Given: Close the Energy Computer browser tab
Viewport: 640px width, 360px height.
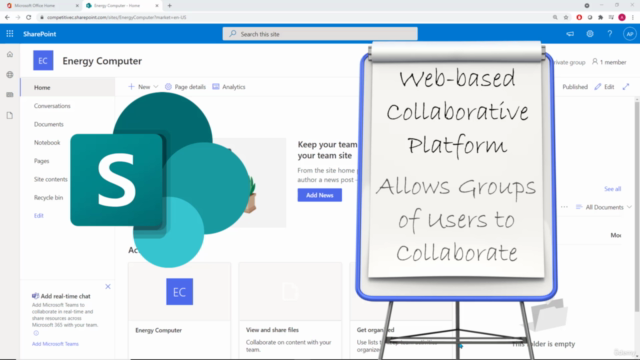Looking at the screenshot, I should 157,6.
